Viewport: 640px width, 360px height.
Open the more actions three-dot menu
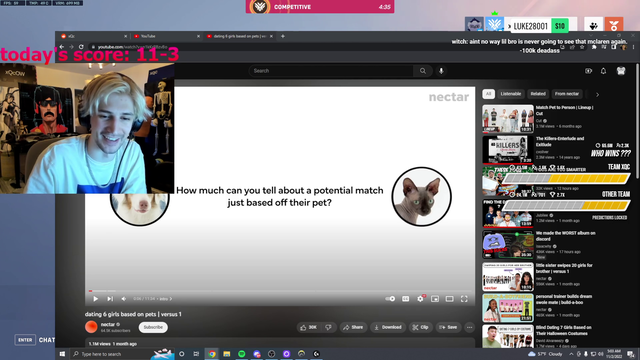[x=469, y=327]
